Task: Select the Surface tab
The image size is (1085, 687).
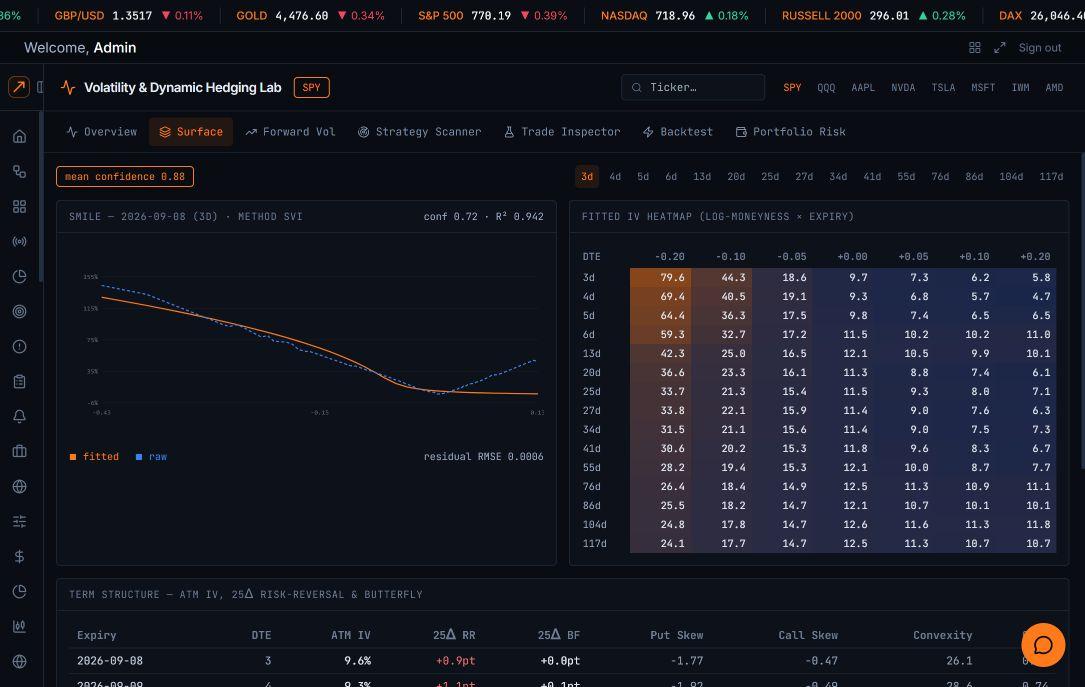Action: (x=191, y=131)
